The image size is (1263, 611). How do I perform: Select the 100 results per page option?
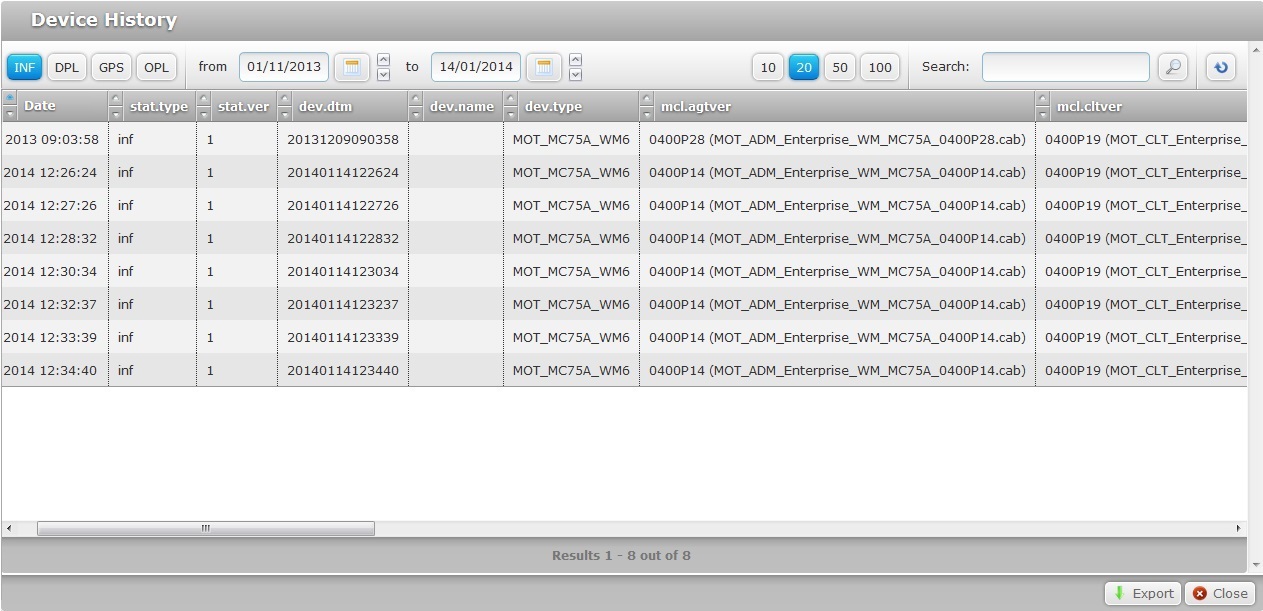click(878, 67)
